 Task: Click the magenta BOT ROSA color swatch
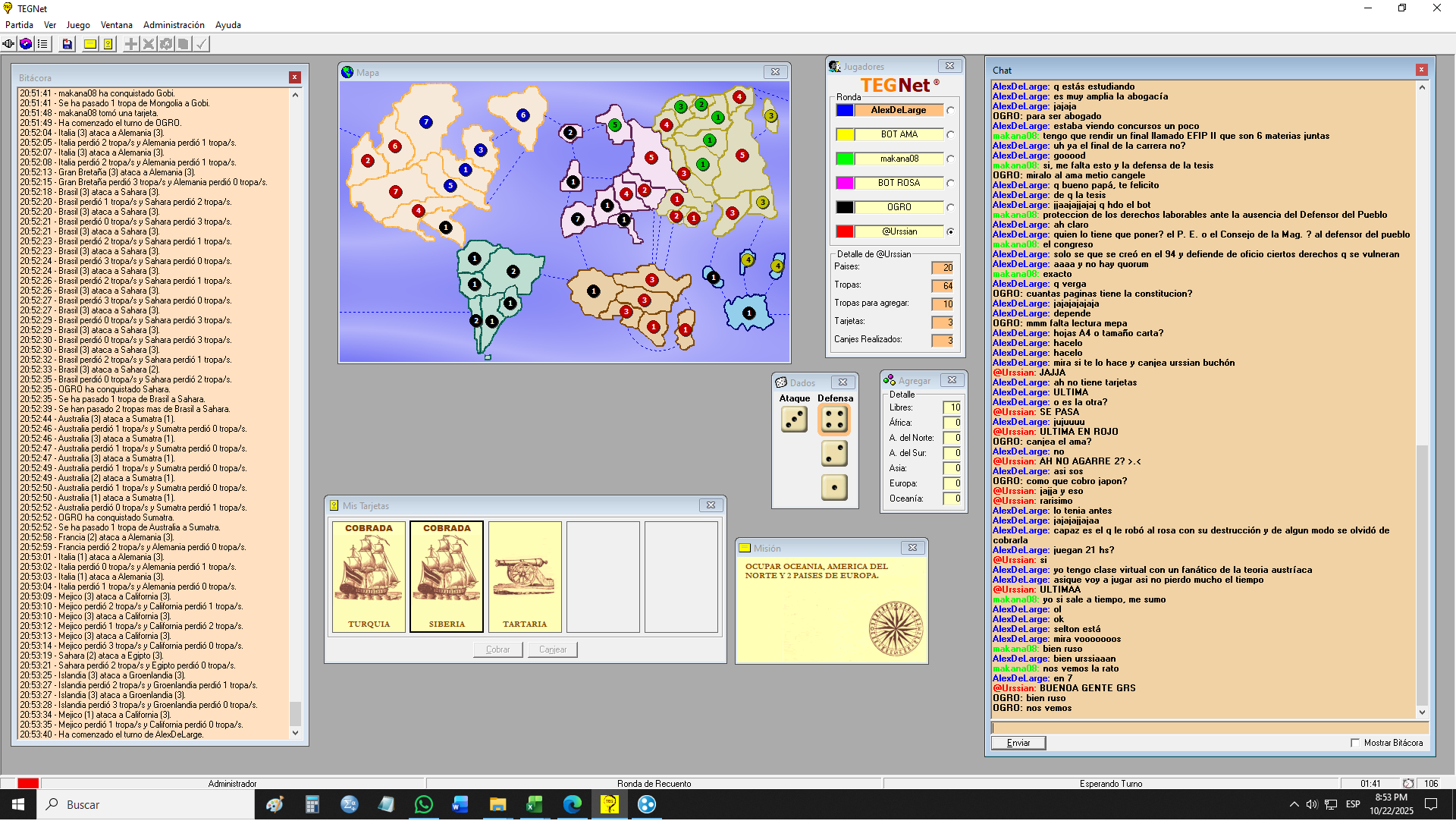(845, 184)
